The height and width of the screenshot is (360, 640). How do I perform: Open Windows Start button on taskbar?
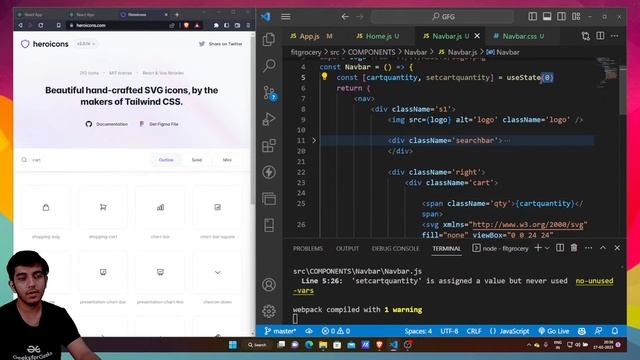click(233, 345)
